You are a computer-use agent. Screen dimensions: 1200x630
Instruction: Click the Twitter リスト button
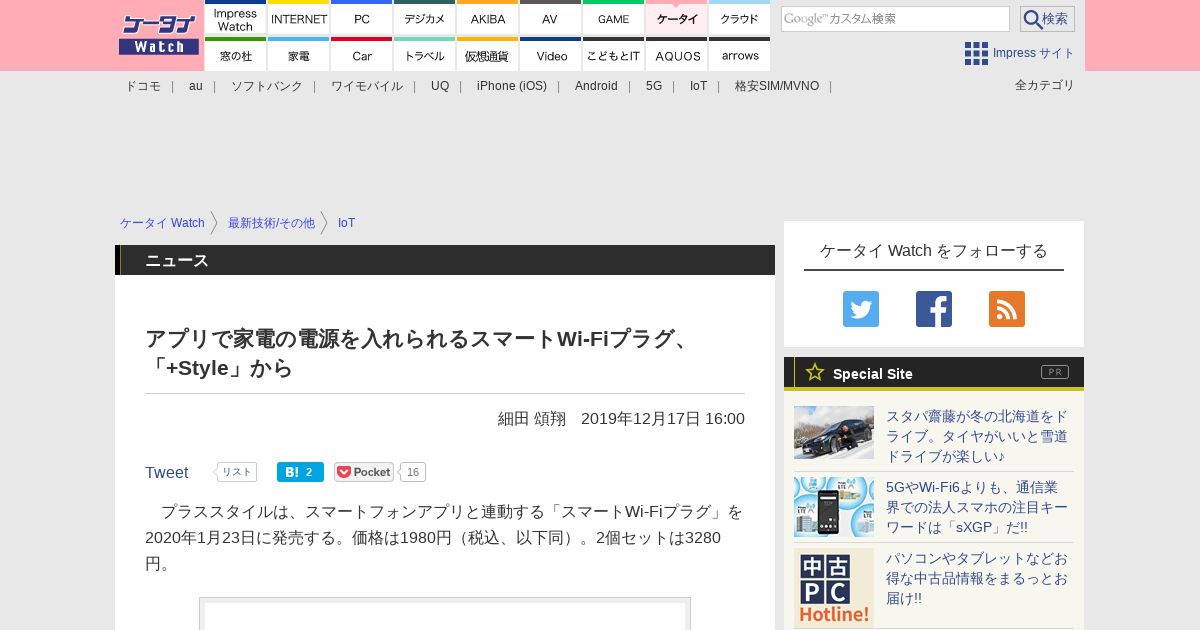tap(236, 472)
